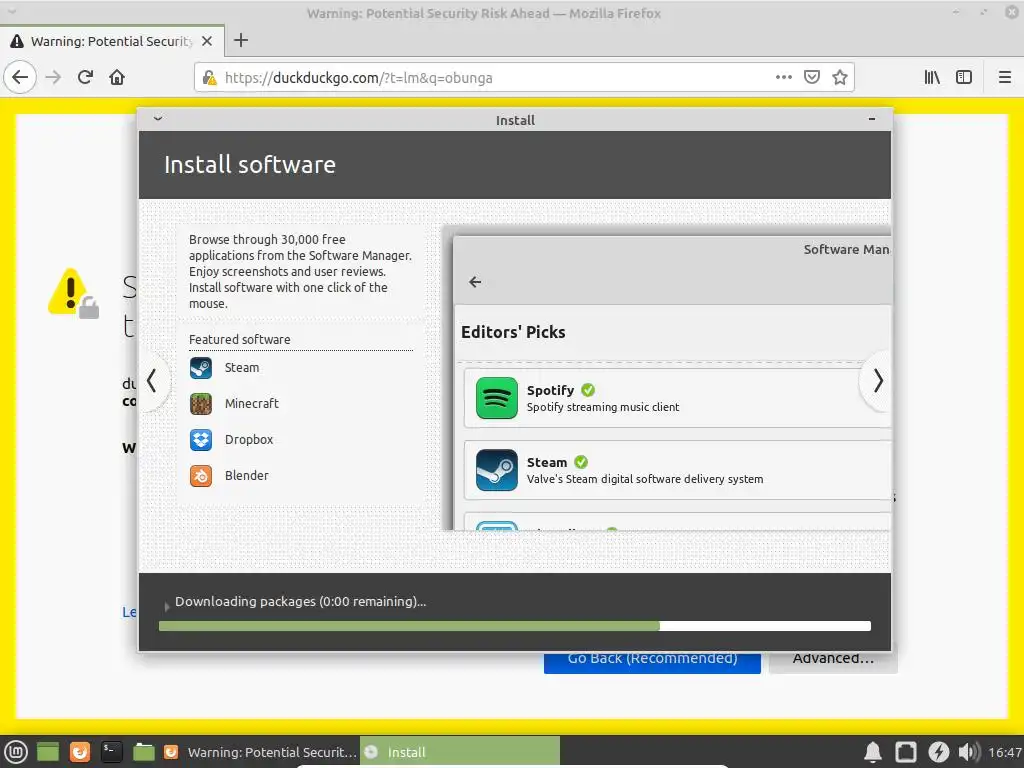1024x768 pixels.
Task: Reload the page in Firefox
Action: [x=85, y=78]
